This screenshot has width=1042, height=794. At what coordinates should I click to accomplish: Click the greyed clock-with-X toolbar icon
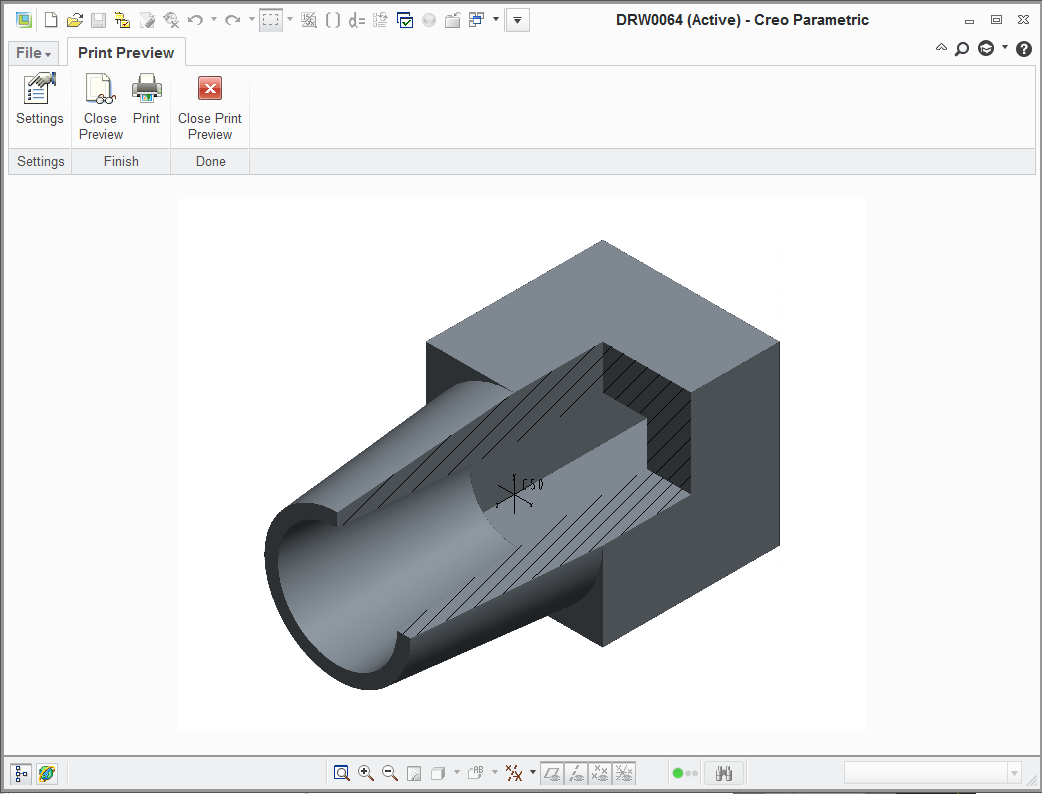(x=171, y=20)
